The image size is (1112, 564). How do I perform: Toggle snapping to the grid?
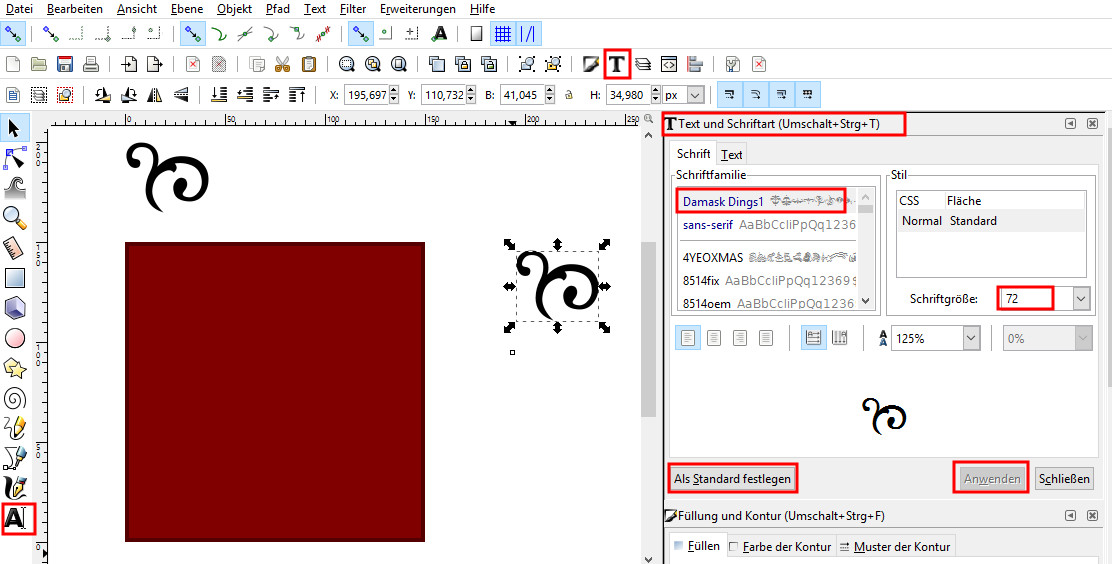(503, 33)
